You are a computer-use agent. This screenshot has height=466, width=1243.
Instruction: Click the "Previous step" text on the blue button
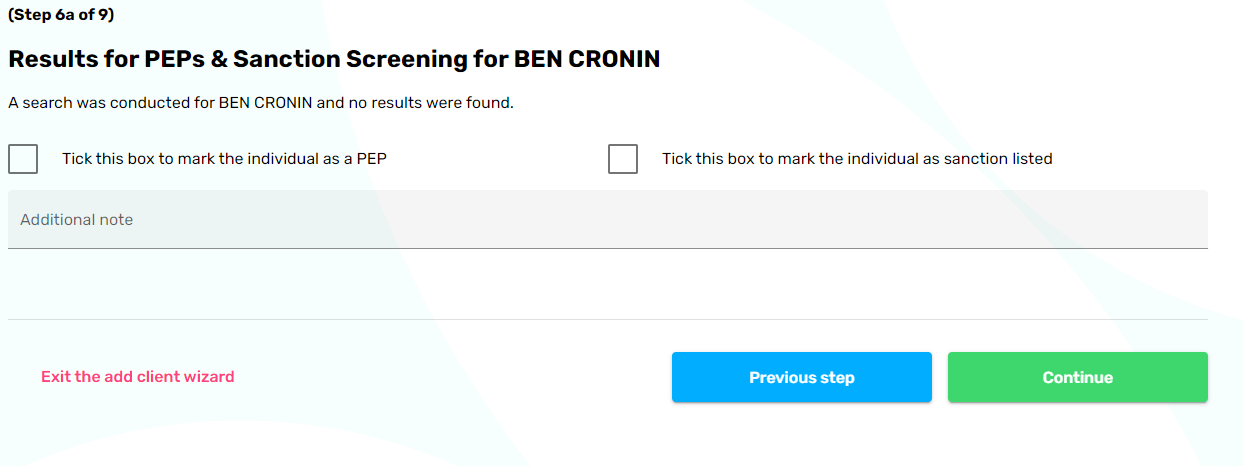click(x=801, y=378)
